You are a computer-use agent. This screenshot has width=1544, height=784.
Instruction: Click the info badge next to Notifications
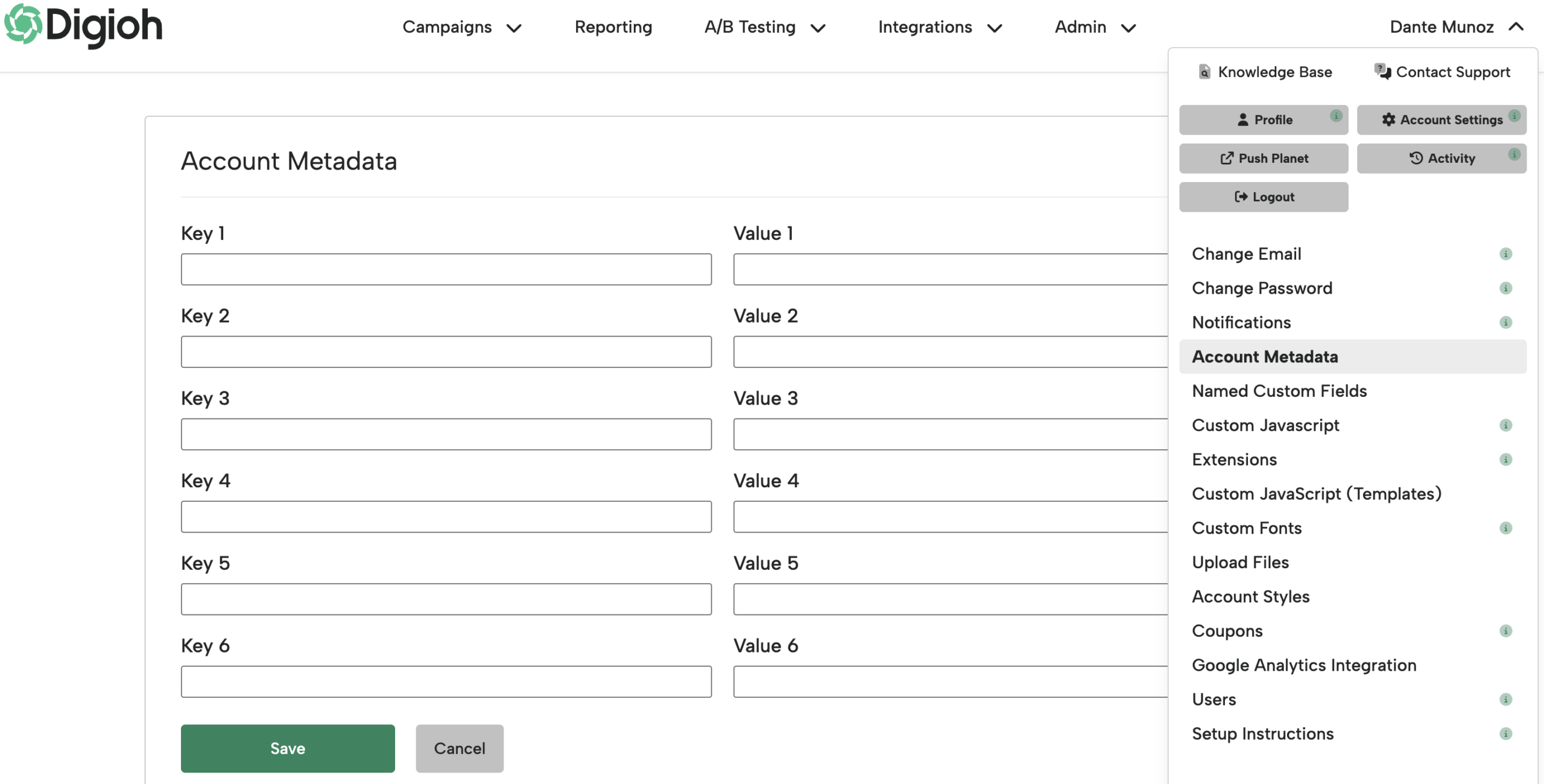pyautogui.click(x=1506, y=323)
